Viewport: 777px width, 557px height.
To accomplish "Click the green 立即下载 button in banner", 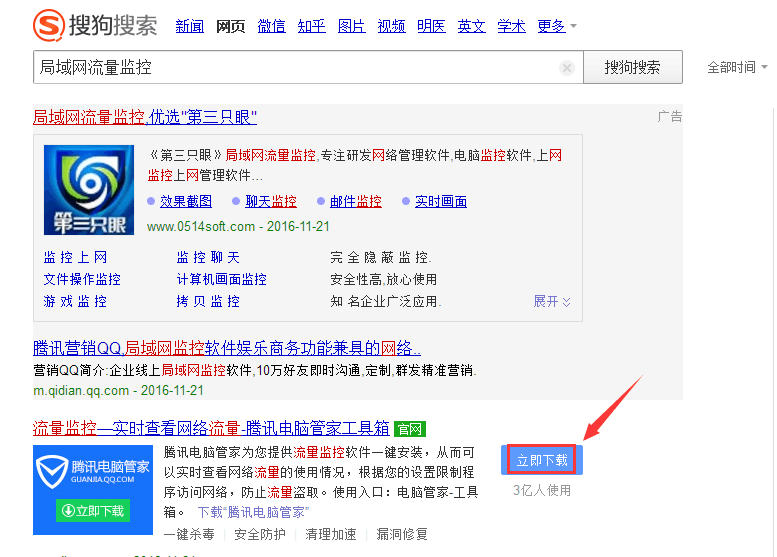I will (x=93, y=511).
